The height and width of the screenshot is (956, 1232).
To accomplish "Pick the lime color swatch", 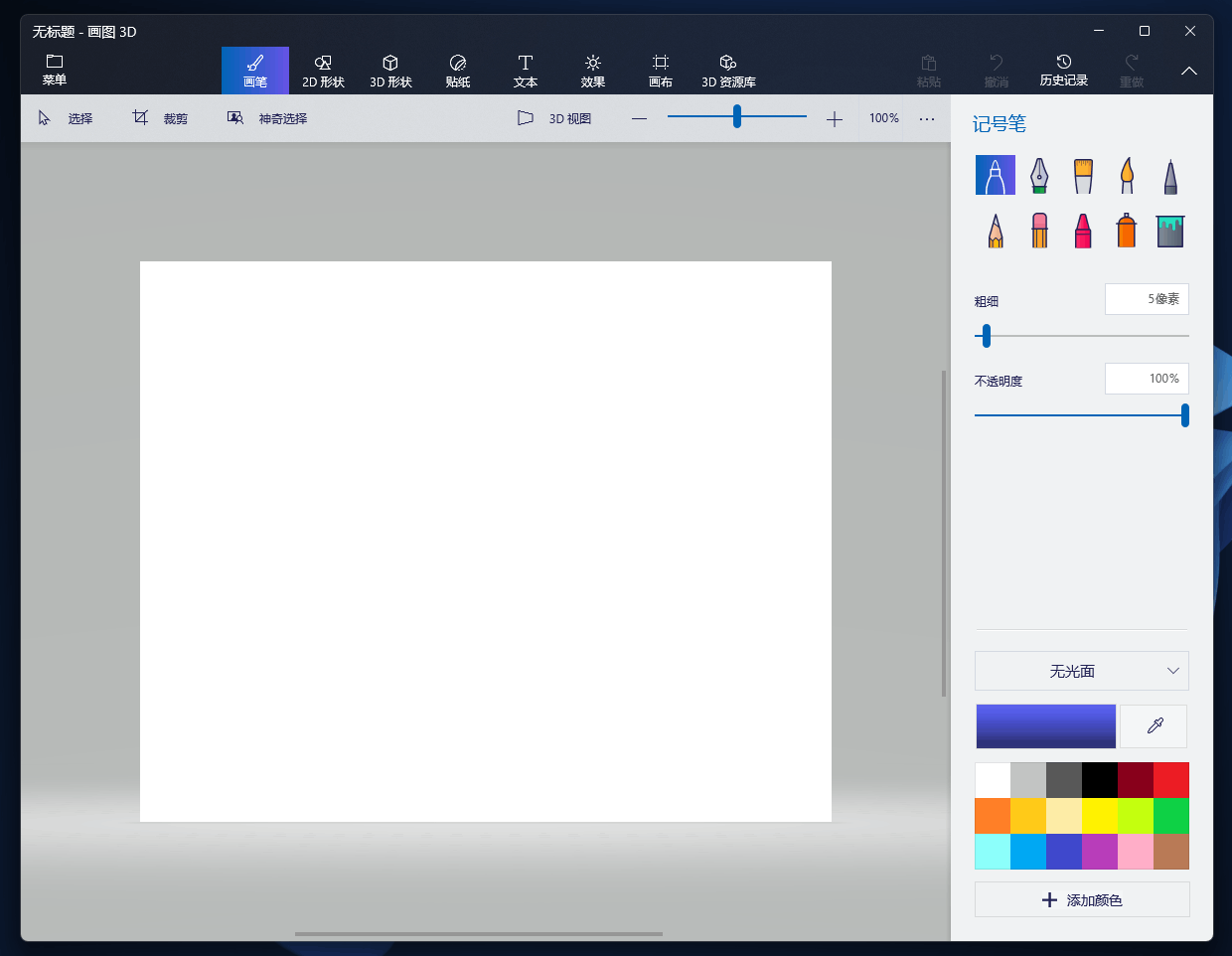I will click(x=1136, y=816).
